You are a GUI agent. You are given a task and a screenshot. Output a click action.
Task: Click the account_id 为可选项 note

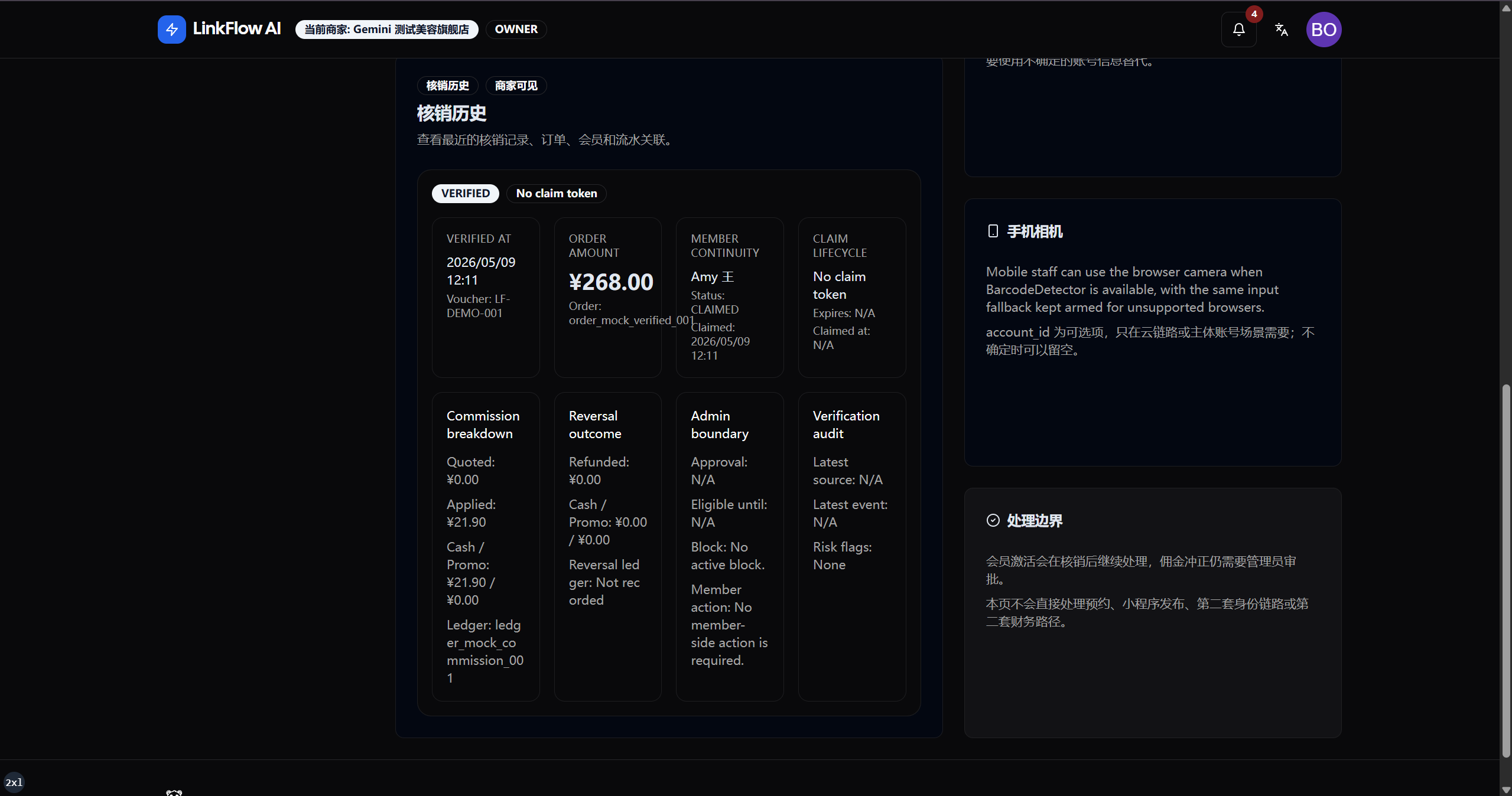[1149, 341]
